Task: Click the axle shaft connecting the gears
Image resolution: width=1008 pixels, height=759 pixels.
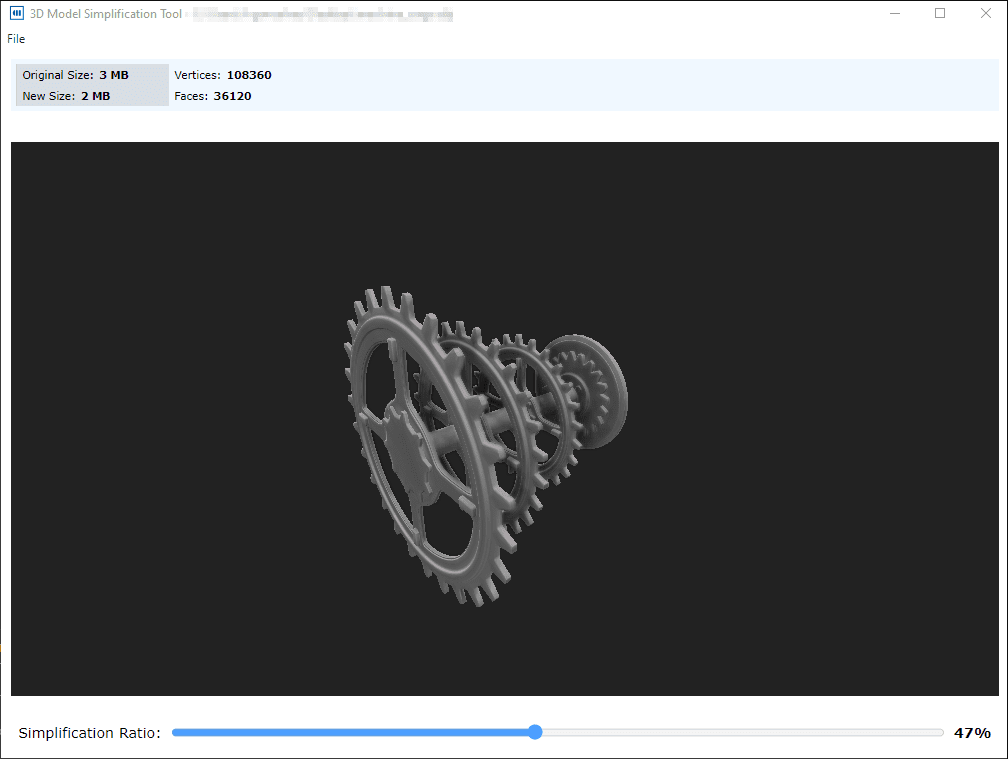Action: (490, 420)
